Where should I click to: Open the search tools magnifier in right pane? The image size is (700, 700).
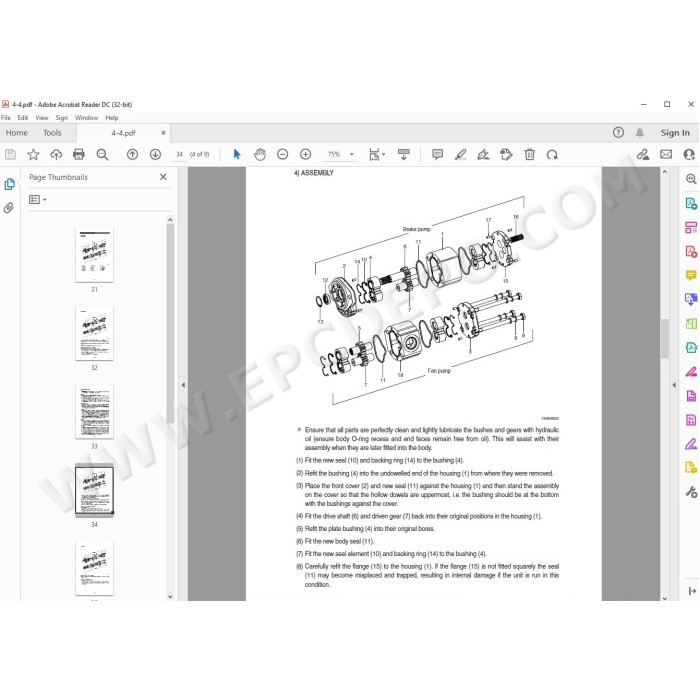pyautogui.click(x=691, y=179)
